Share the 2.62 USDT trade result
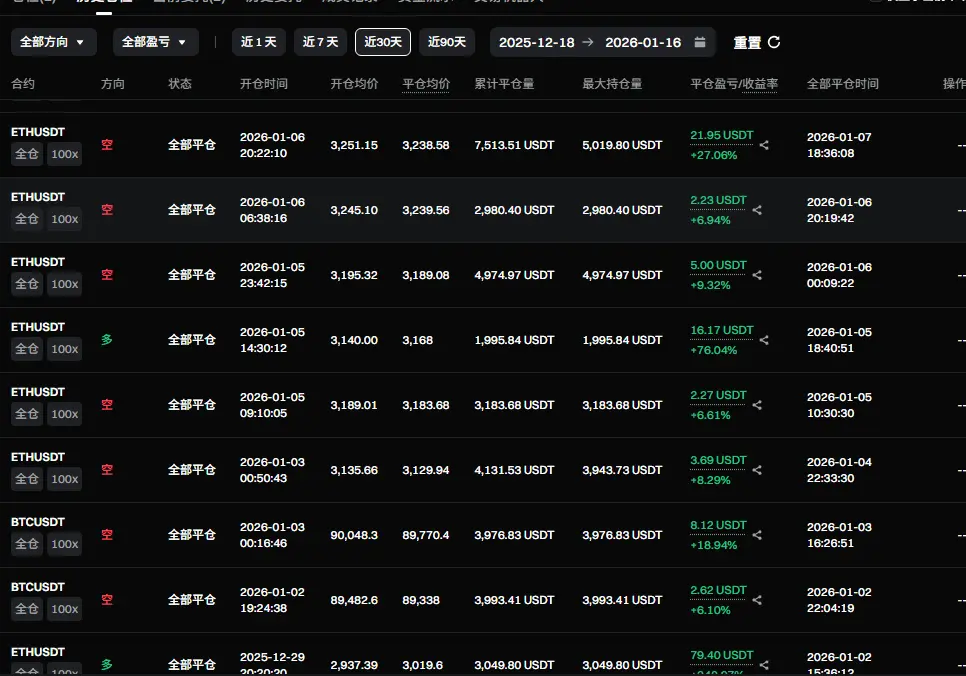This screenshot has height=676, width=966. (x=757, y=600)
